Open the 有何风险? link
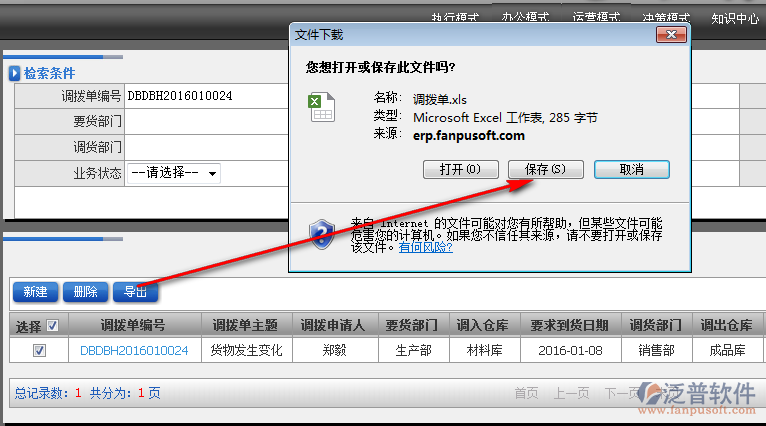Screen dimensions: 766x426 [426, 247]
